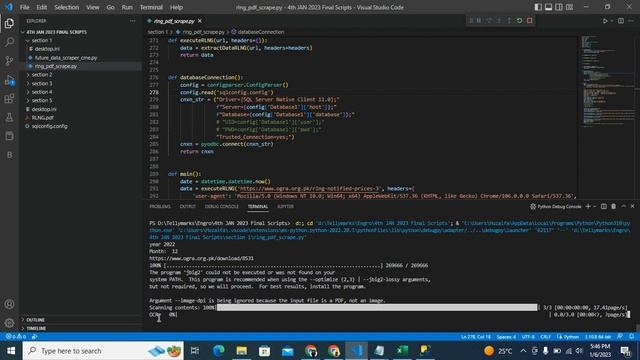Open editor More Actions ellipsis
Image resolution: width=640 pixels, height=360 pixels.
tap(631, 21)
